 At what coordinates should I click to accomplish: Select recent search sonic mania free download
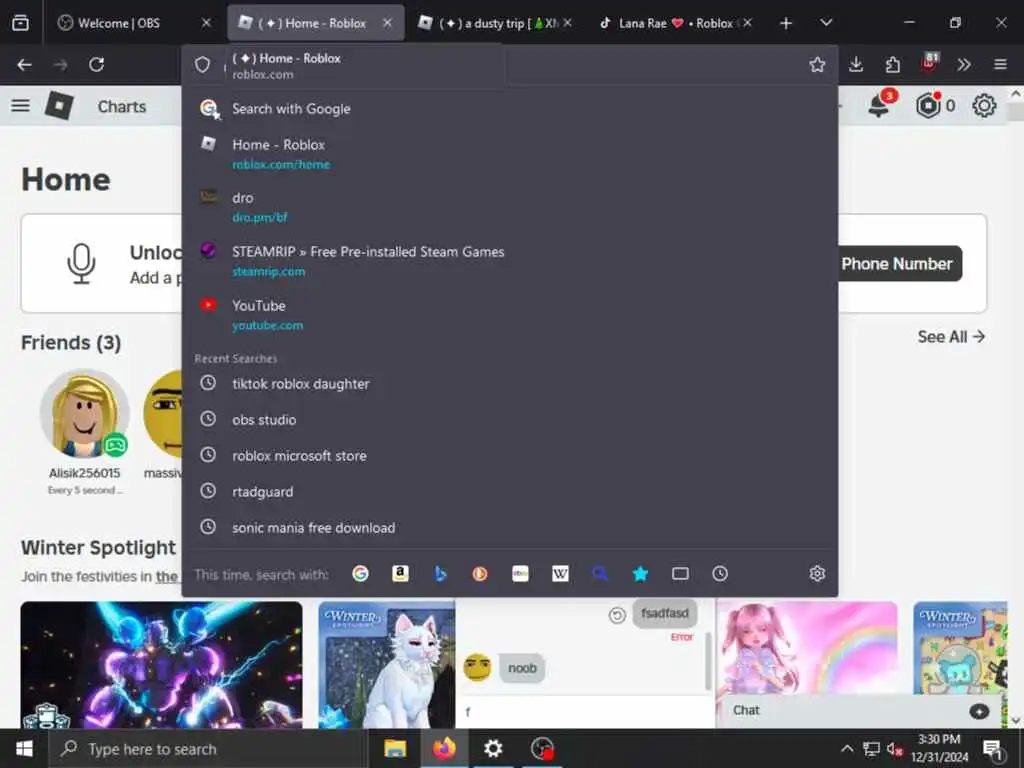(509, 527)
